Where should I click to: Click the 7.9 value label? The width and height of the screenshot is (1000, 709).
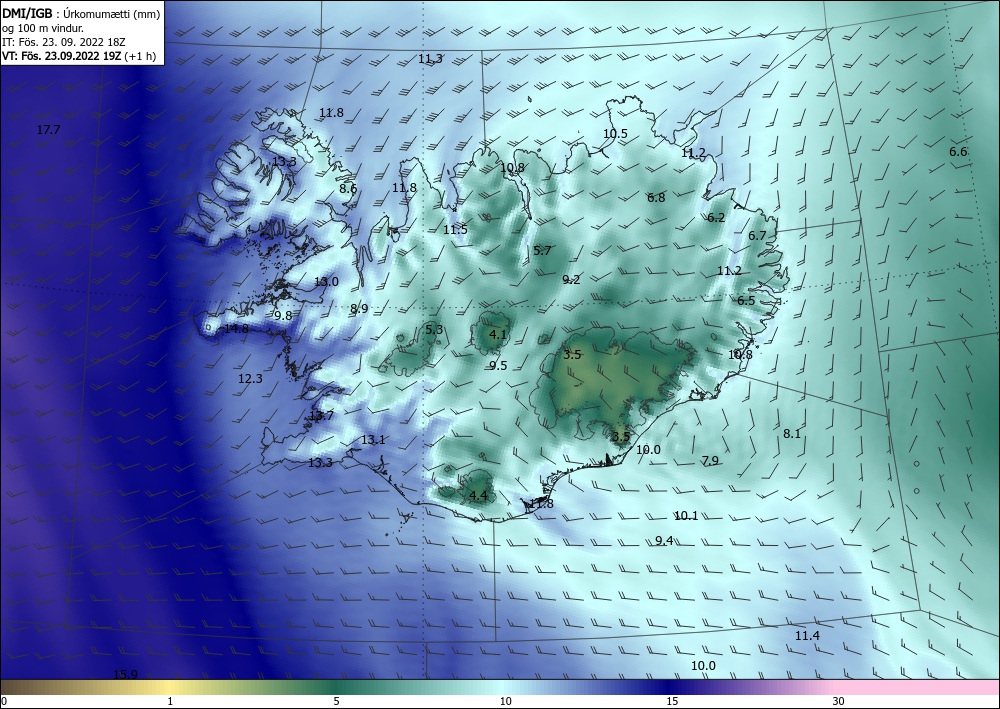pos(710,461)
